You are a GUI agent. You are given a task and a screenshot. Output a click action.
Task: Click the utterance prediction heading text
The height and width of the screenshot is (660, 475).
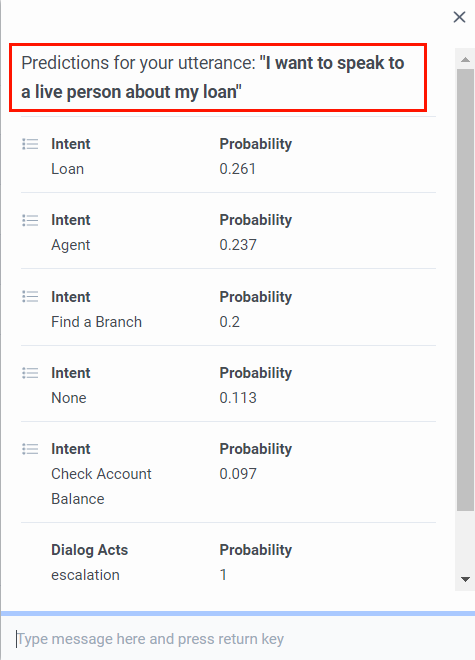pos(213,77)
